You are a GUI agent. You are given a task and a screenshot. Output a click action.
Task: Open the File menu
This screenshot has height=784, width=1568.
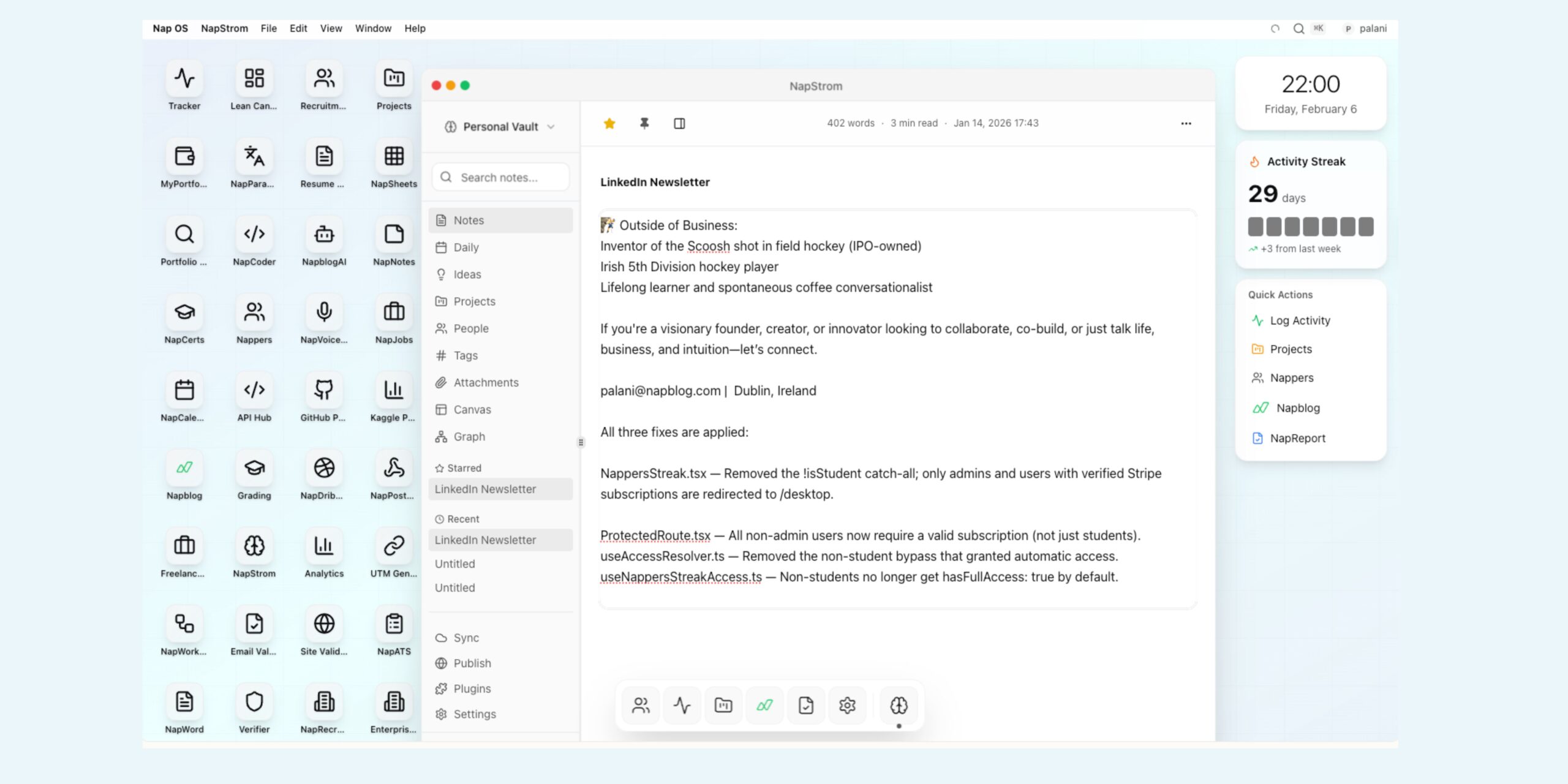[x=268, y=28]
